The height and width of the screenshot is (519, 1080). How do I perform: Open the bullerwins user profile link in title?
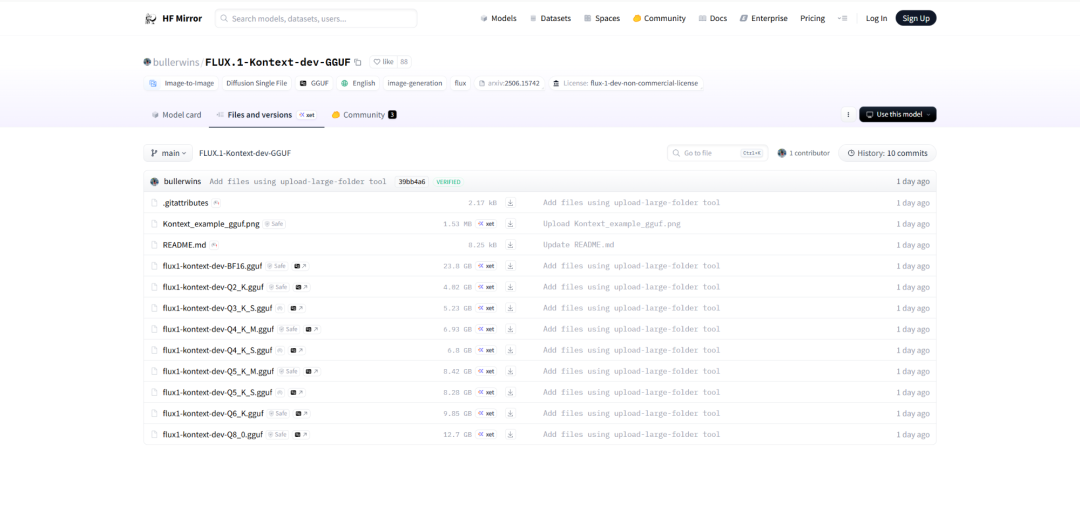click(176, 63)
